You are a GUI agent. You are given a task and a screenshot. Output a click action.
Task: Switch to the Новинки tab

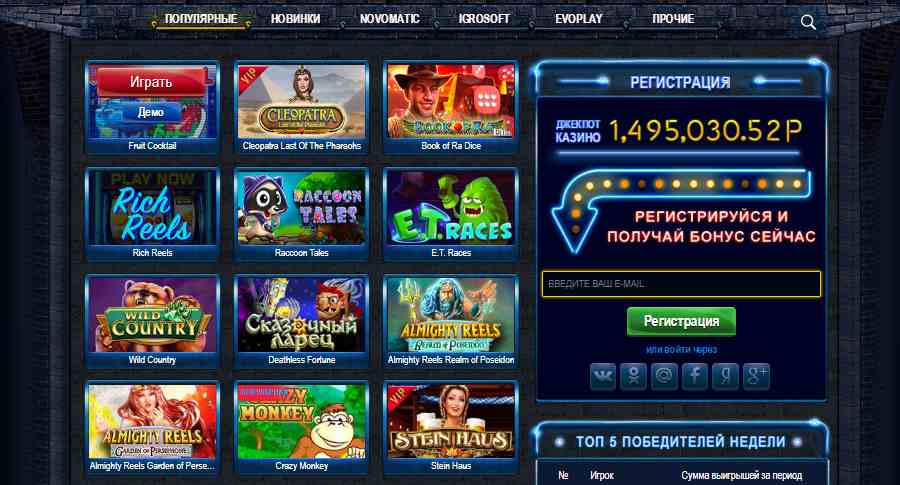[x=296, y=19]
